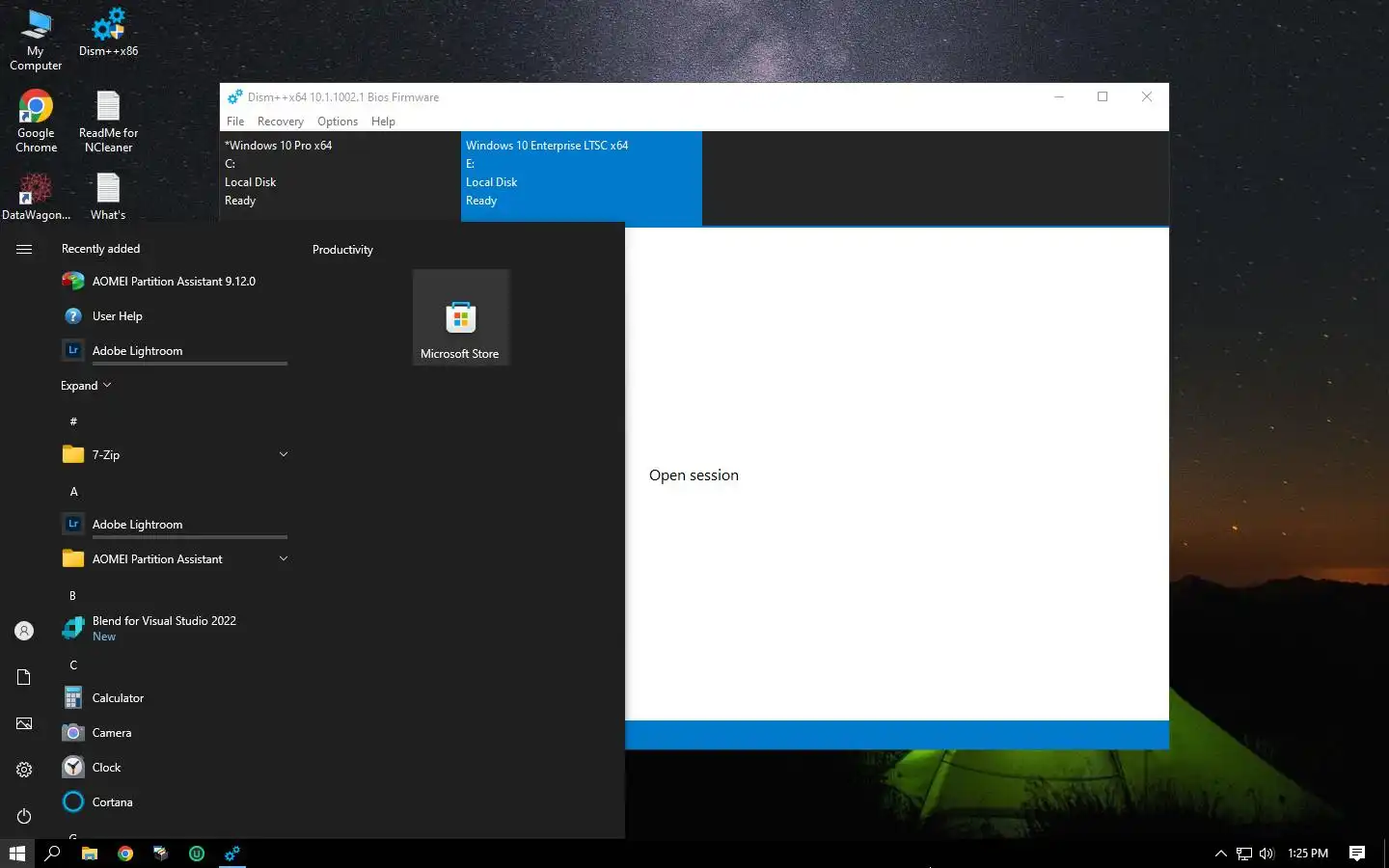Click the volume speaker icon in tray

tap(1266, 854)
